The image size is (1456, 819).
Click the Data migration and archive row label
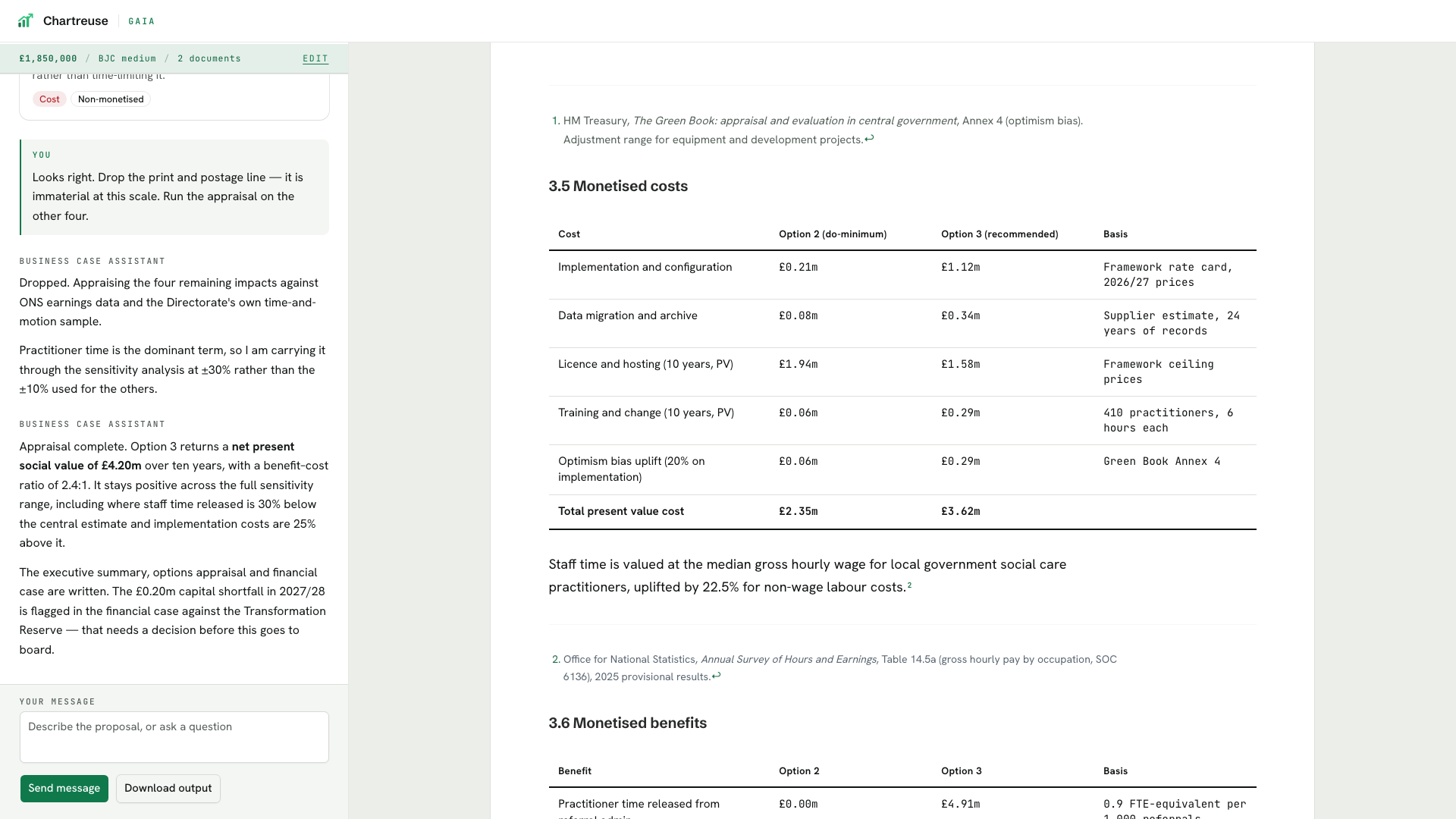628,315
